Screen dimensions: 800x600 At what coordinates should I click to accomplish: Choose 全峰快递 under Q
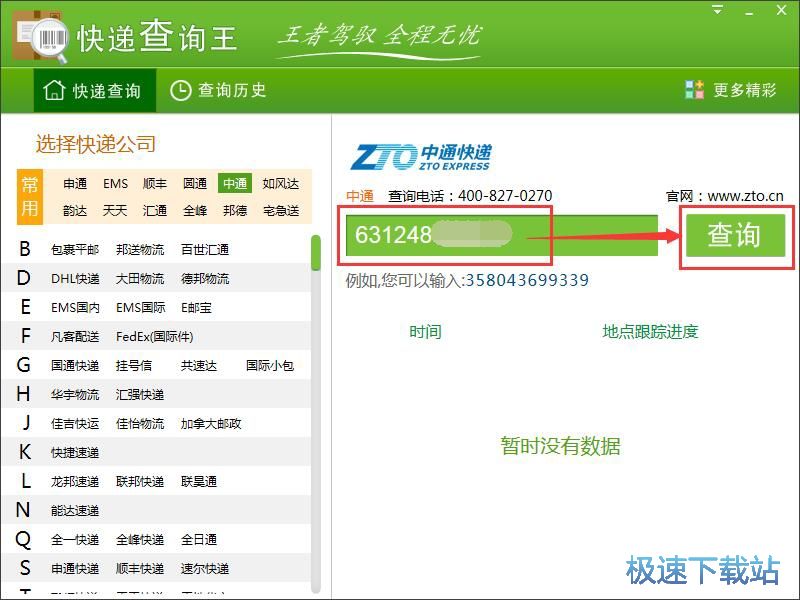[140, 540]
